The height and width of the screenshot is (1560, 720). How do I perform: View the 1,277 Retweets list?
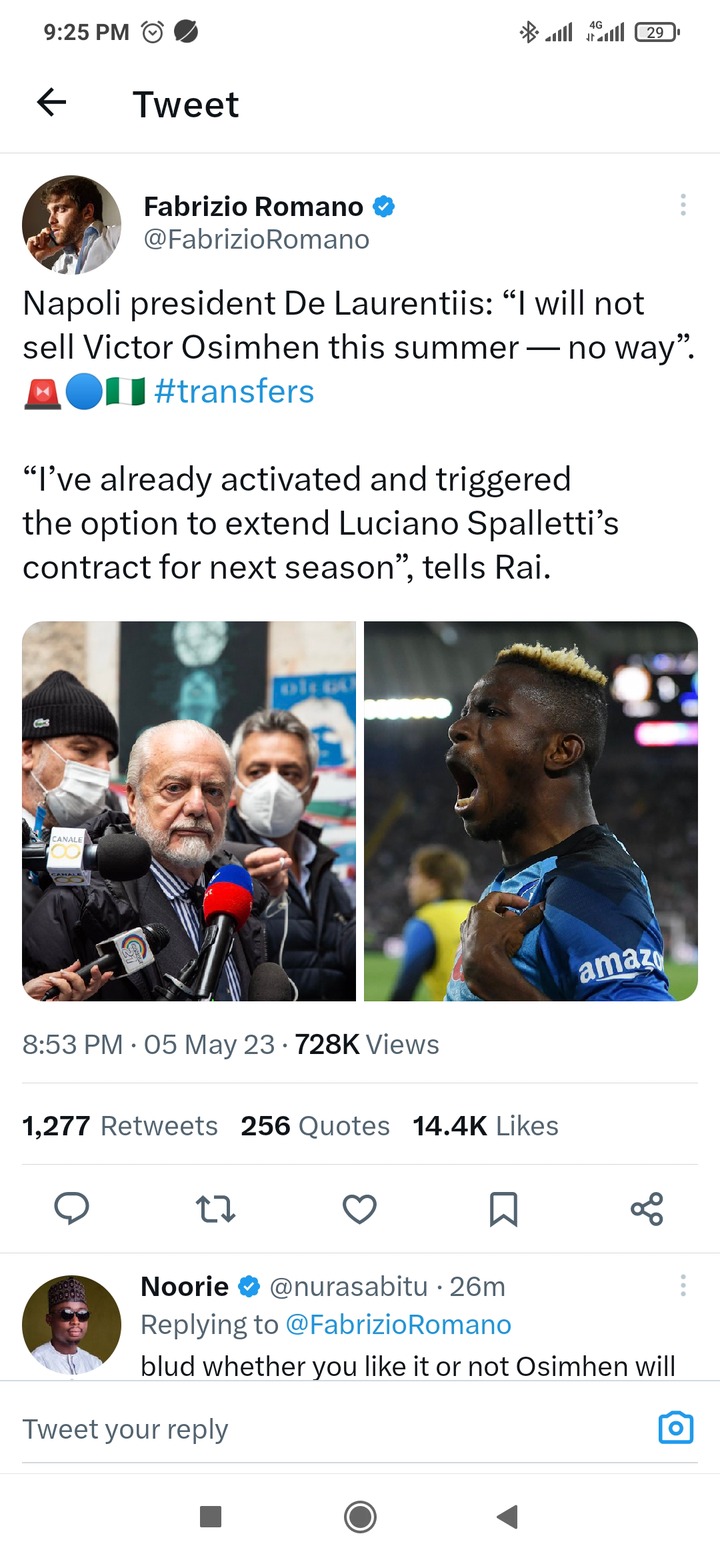click(x=120, y=1126)
